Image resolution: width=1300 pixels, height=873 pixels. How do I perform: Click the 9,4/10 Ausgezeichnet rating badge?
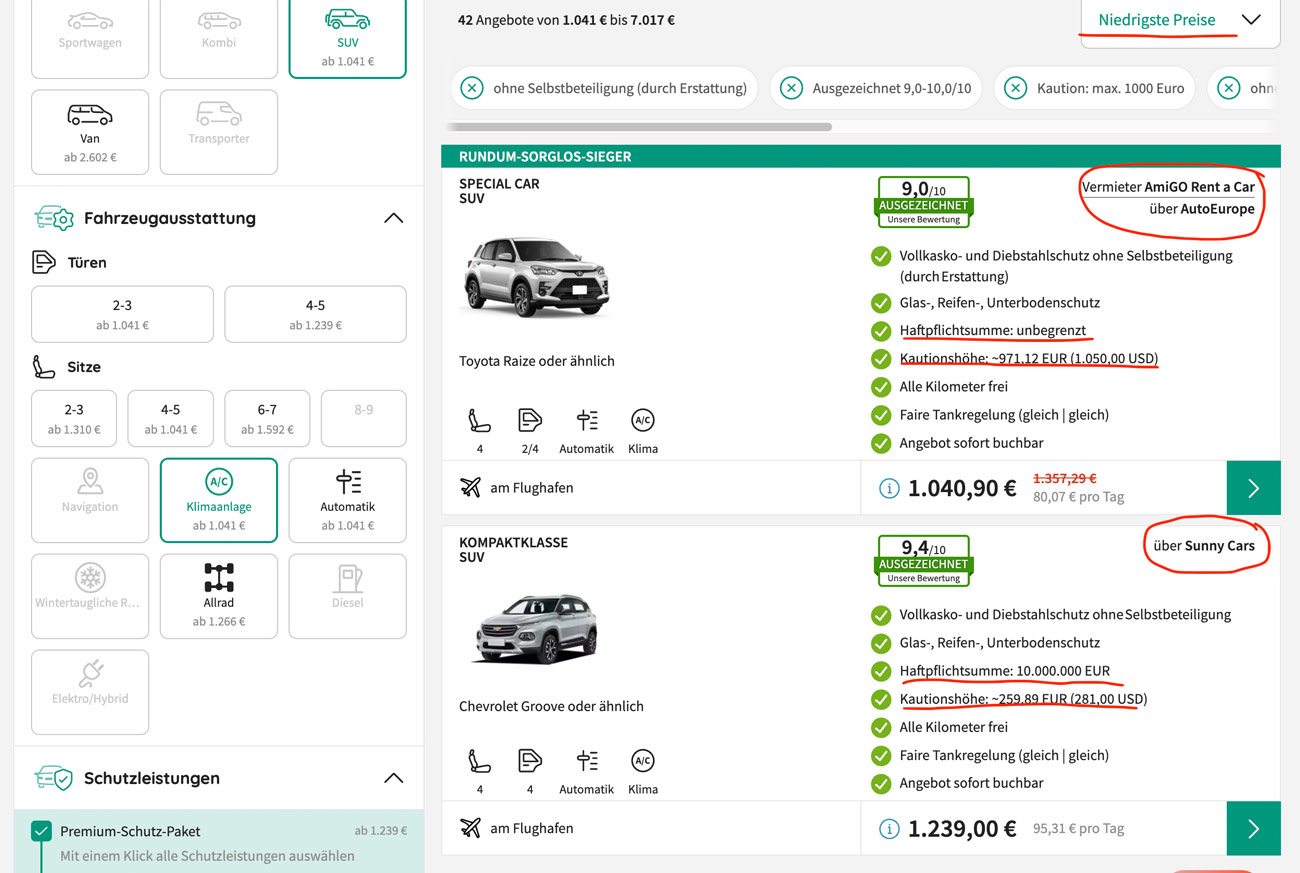coord(923,561)
